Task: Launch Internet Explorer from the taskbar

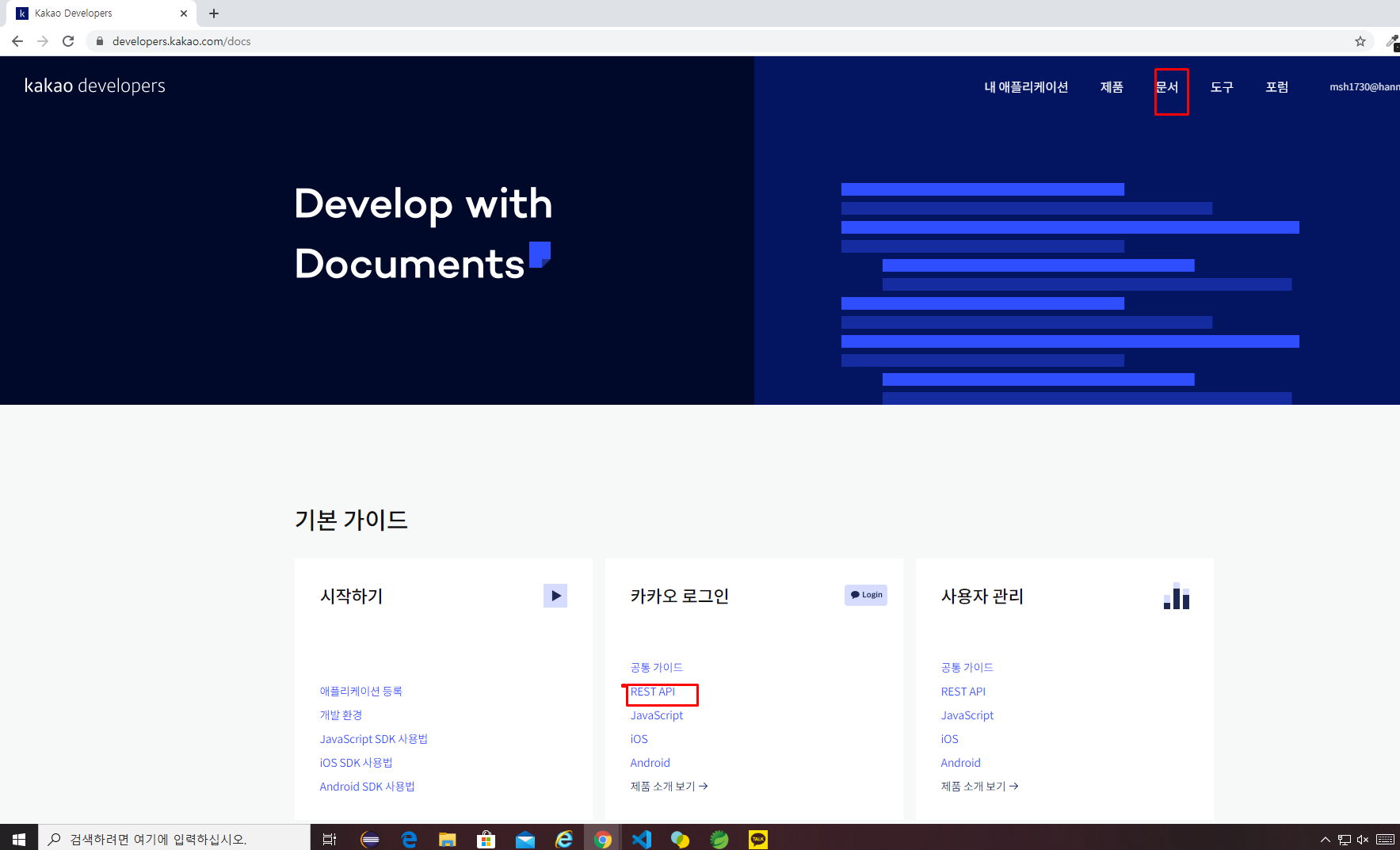Action: (x=564, y=839)
